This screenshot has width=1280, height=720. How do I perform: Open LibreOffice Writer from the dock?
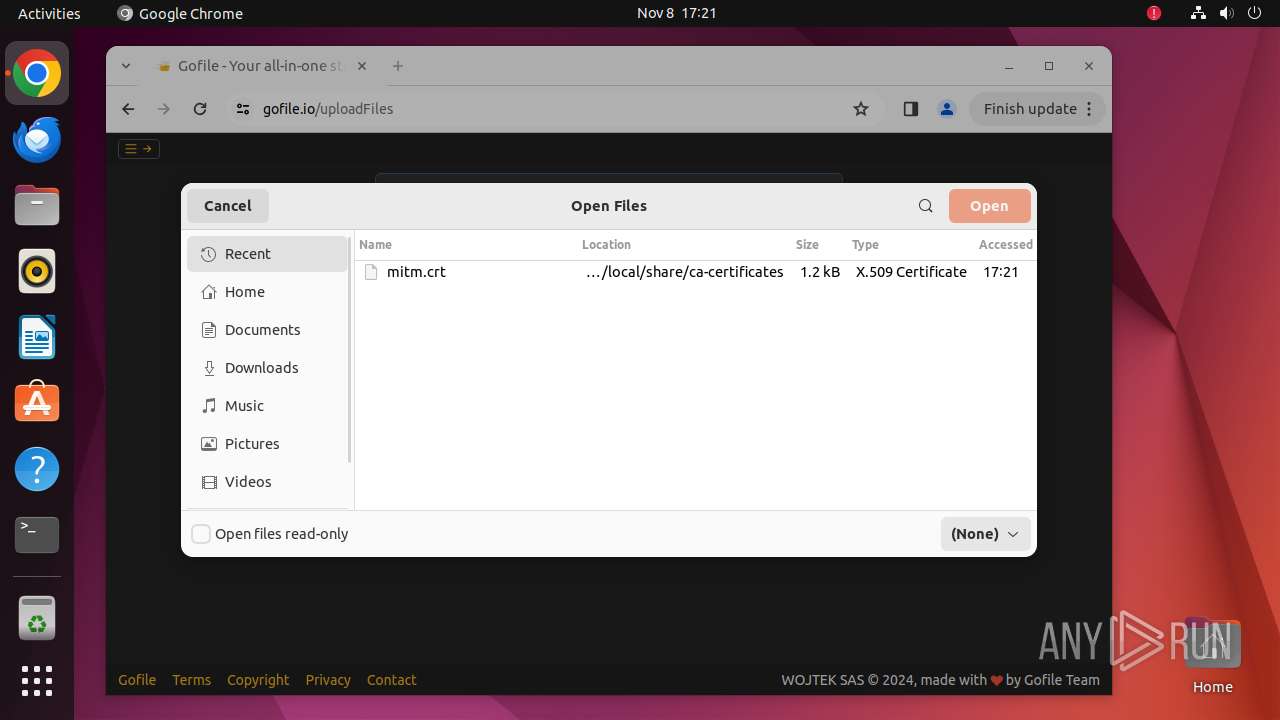37,338
